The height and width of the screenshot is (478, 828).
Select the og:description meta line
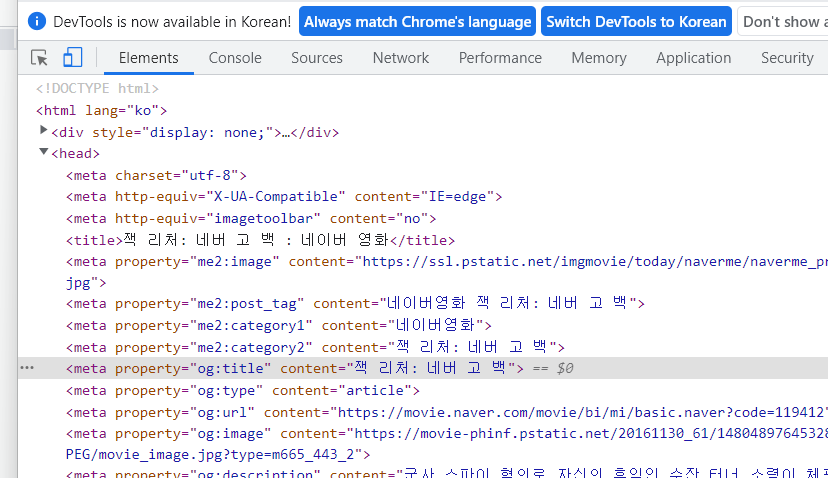pyautogui.click(x=446, y=473)
